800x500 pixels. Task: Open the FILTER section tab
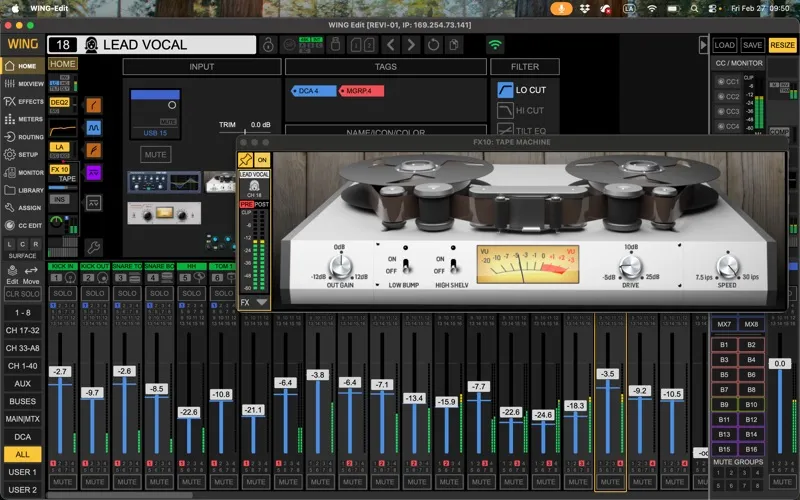point(524,66)
